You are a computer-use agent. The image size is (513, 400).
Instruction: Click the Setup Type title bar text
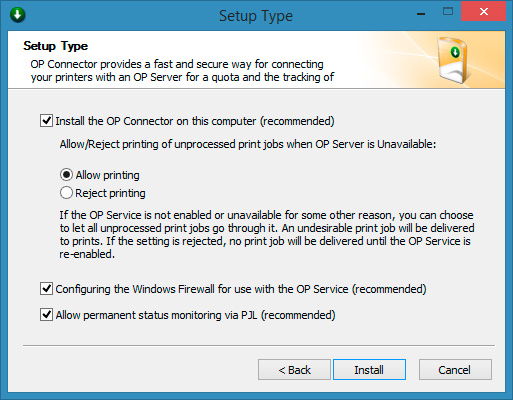tap(256, 16)
